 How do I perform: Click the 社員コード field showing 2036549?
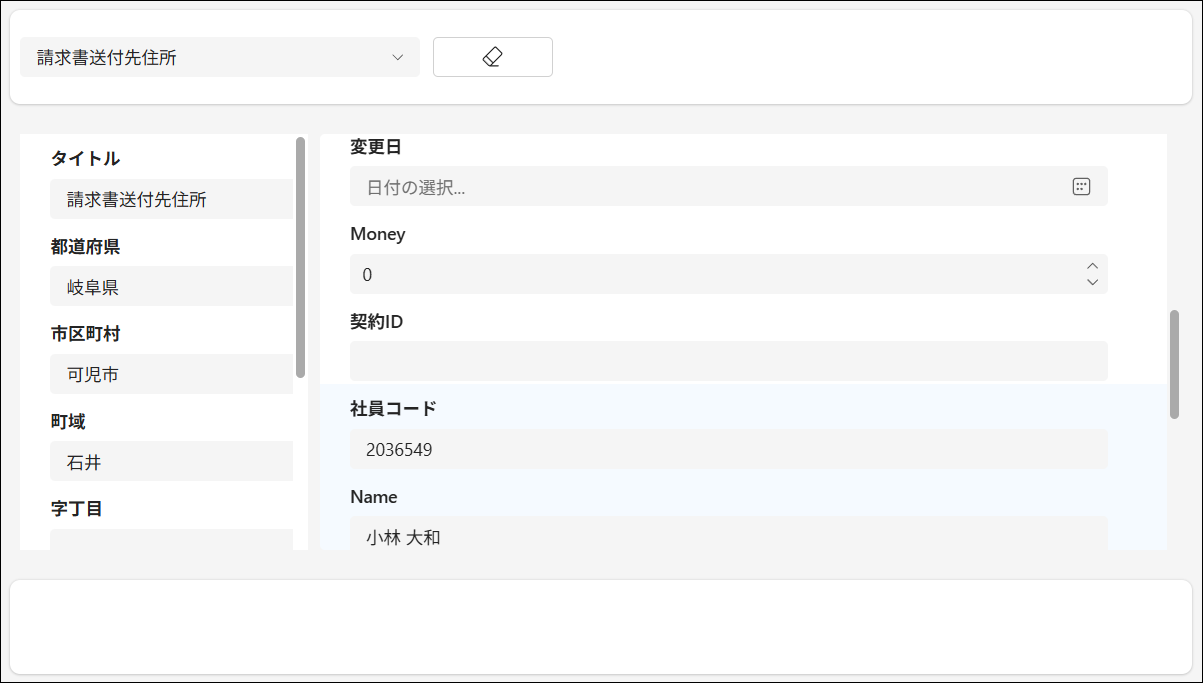coord(728,450)
